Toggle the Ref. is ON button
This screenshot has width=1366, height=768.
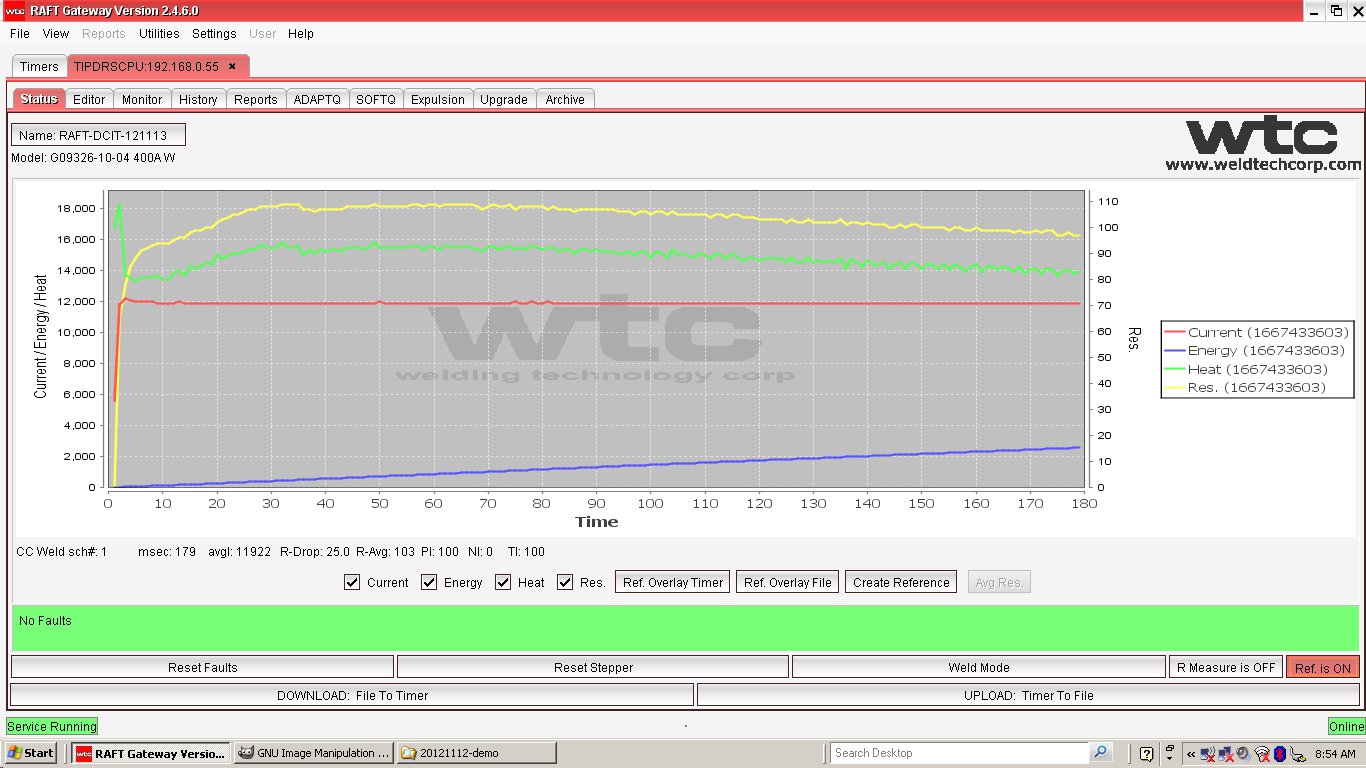1322,667
